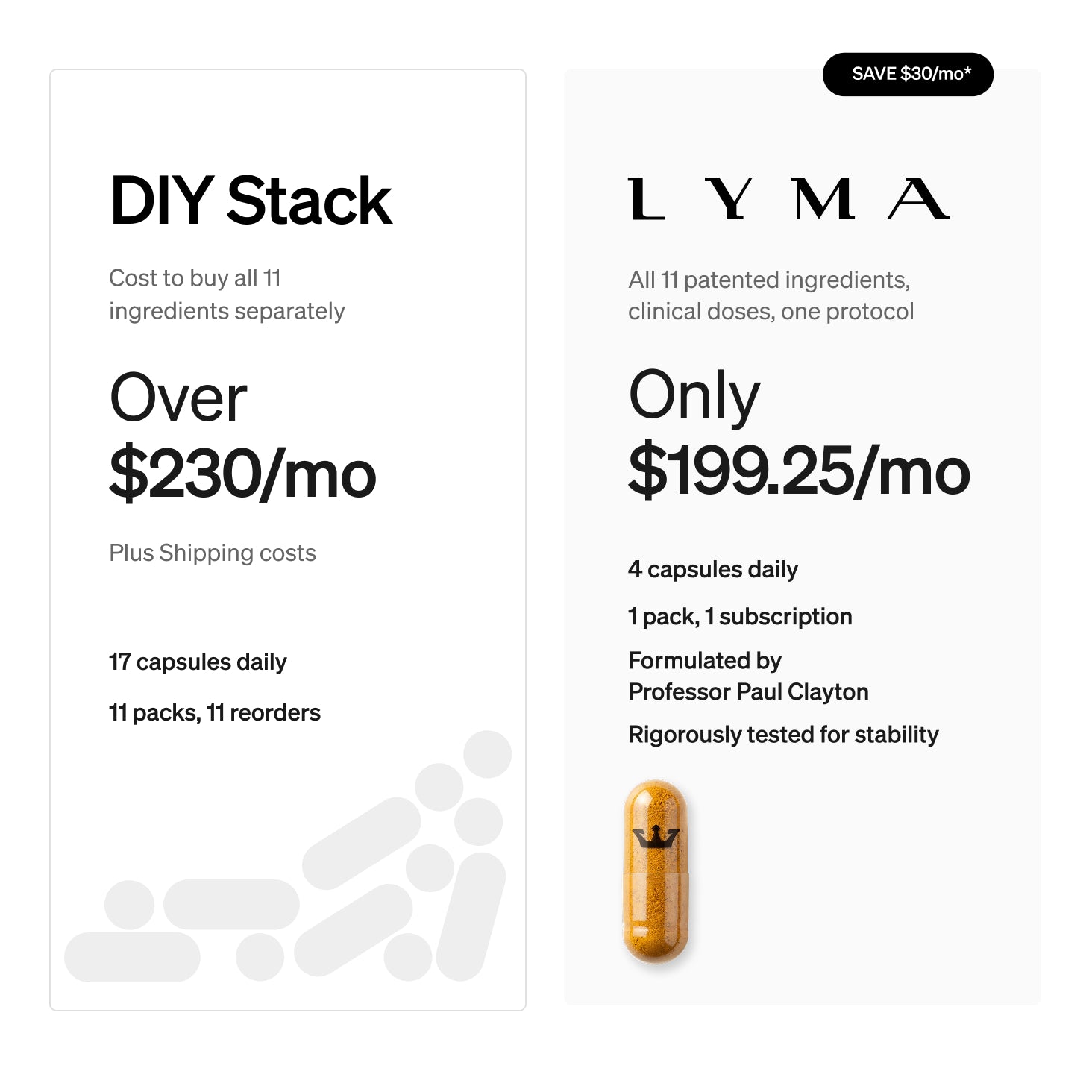
Task: Click the black crown emblem on the capsule
Action: [x=655, y=837]
